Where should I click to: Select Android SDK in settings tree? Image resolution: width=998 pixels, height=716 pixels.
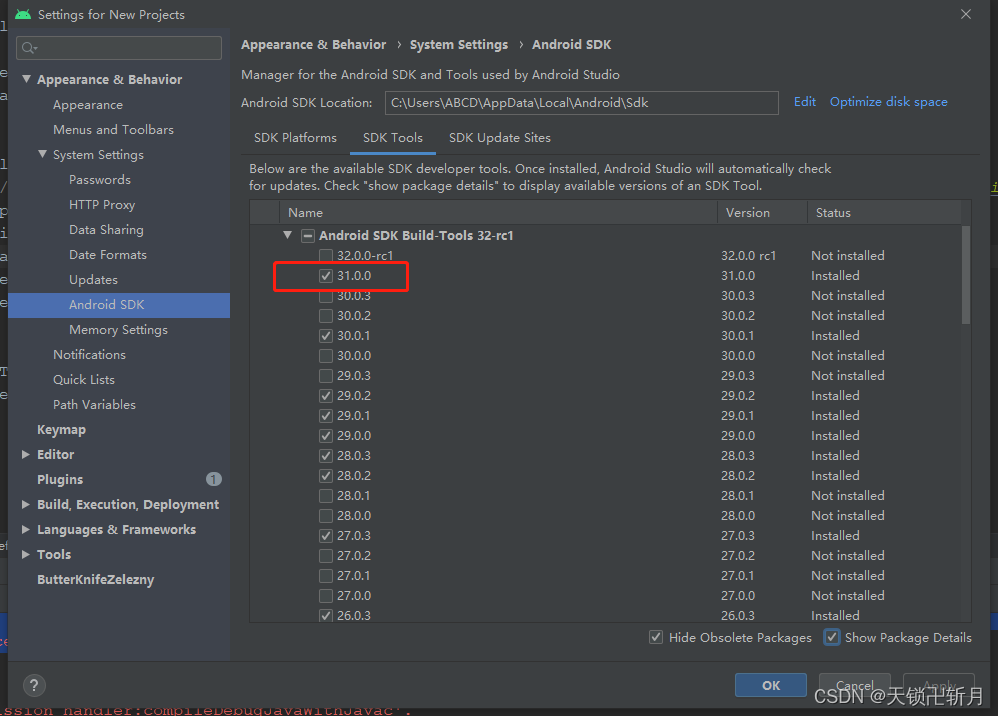pyautogui.click(x=119, y=305)
